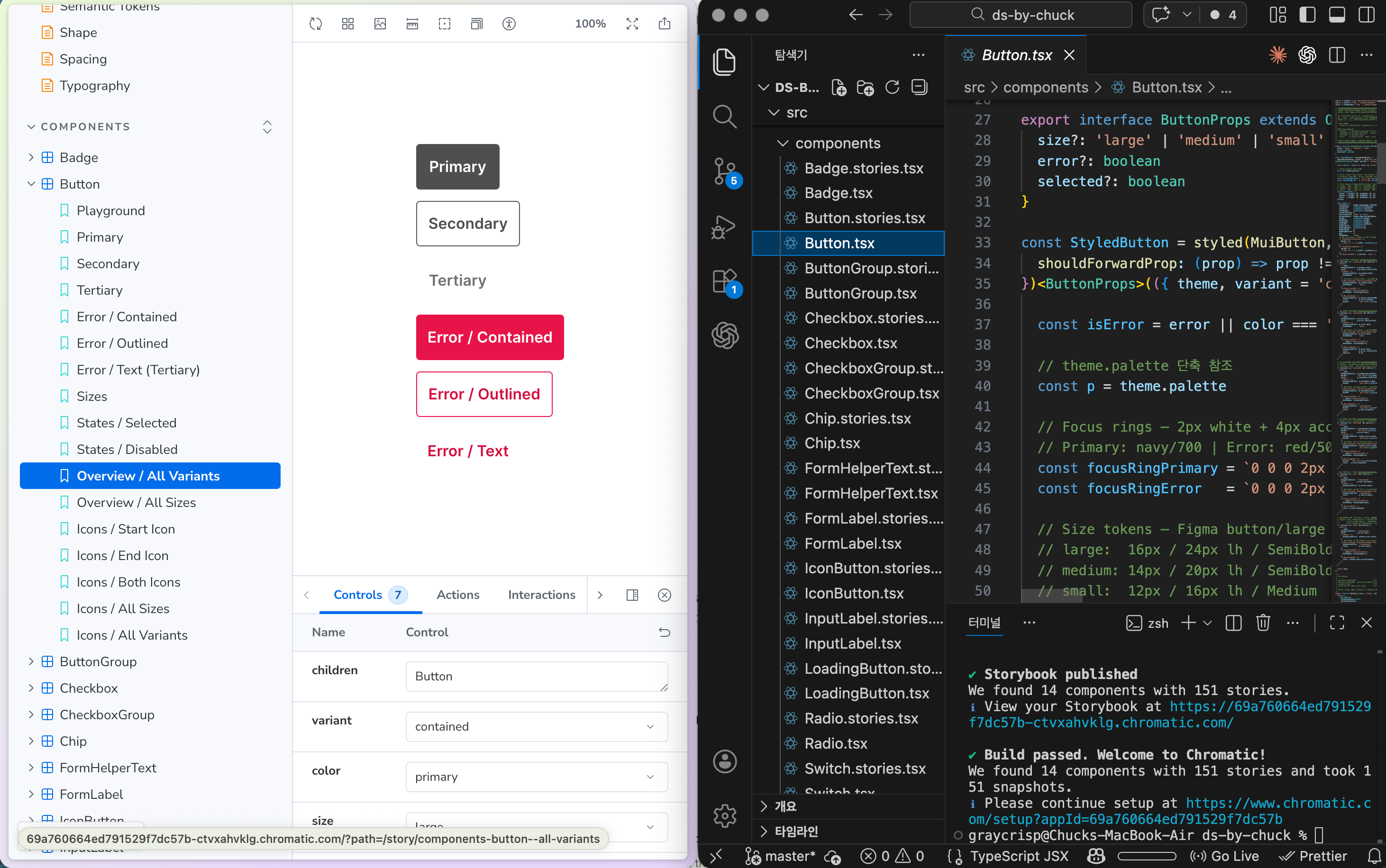Switch to the Interactions tab
The width and height of the screenshot is (1386, 868).
(541, 595)
